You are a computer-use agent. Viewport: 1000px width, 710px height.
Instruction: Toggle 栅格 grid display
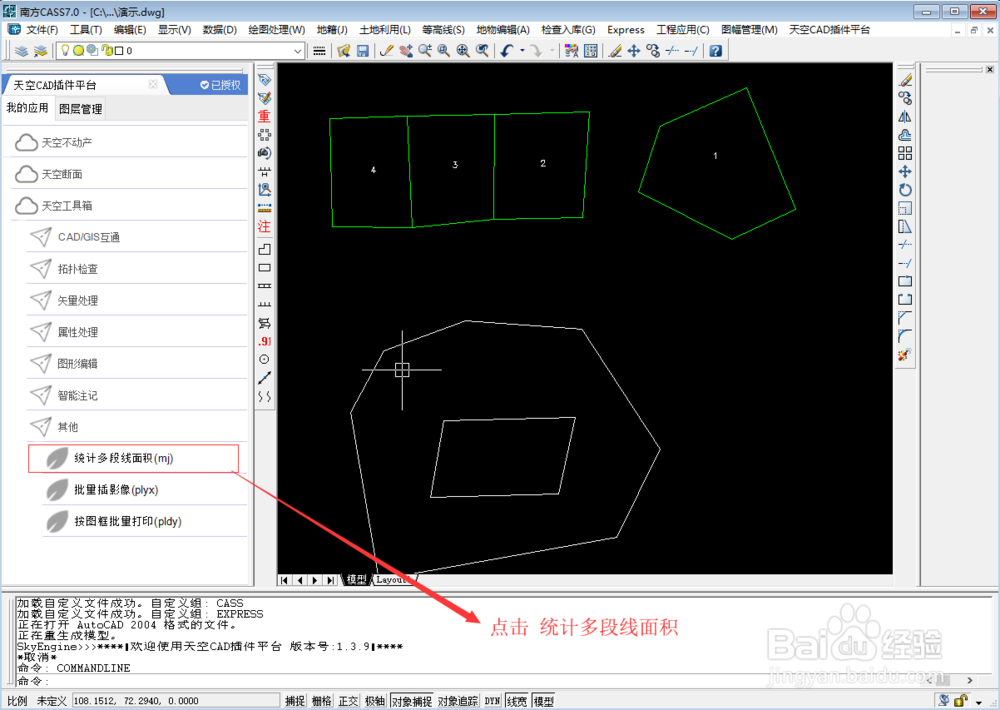pyautogui.click(x=321, y=701)
